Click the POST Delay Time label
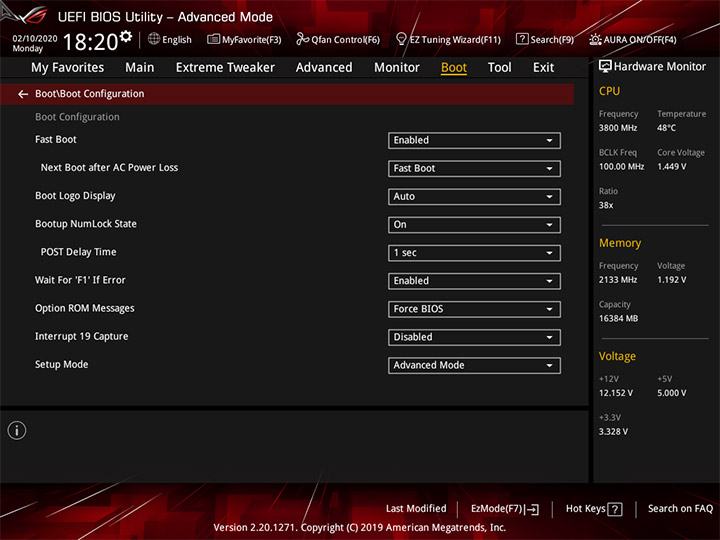The width and height of the screenshot is (720, 540). pyautogui.click(x=78, y=252)
